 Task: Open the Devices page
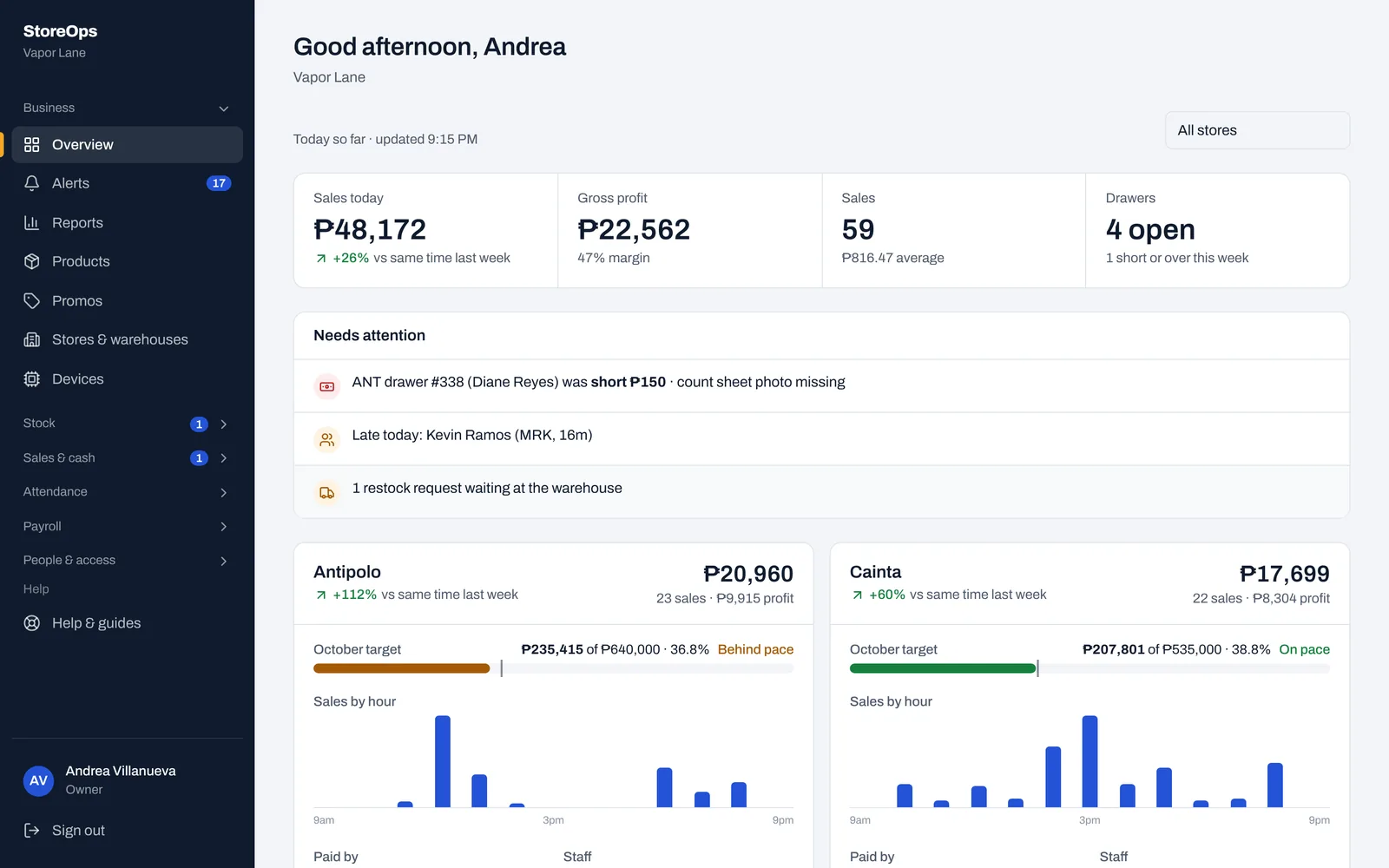[x=128, y=379]
